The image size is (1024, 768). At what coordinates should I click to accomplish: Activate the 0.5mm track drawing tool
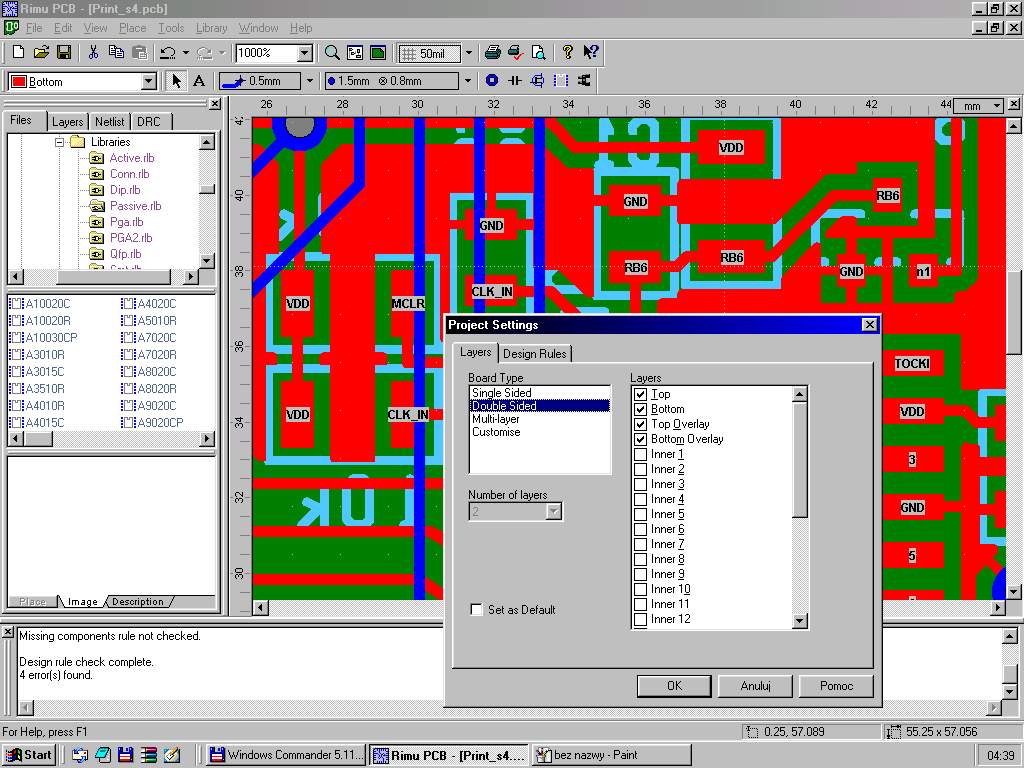(260, 81)
